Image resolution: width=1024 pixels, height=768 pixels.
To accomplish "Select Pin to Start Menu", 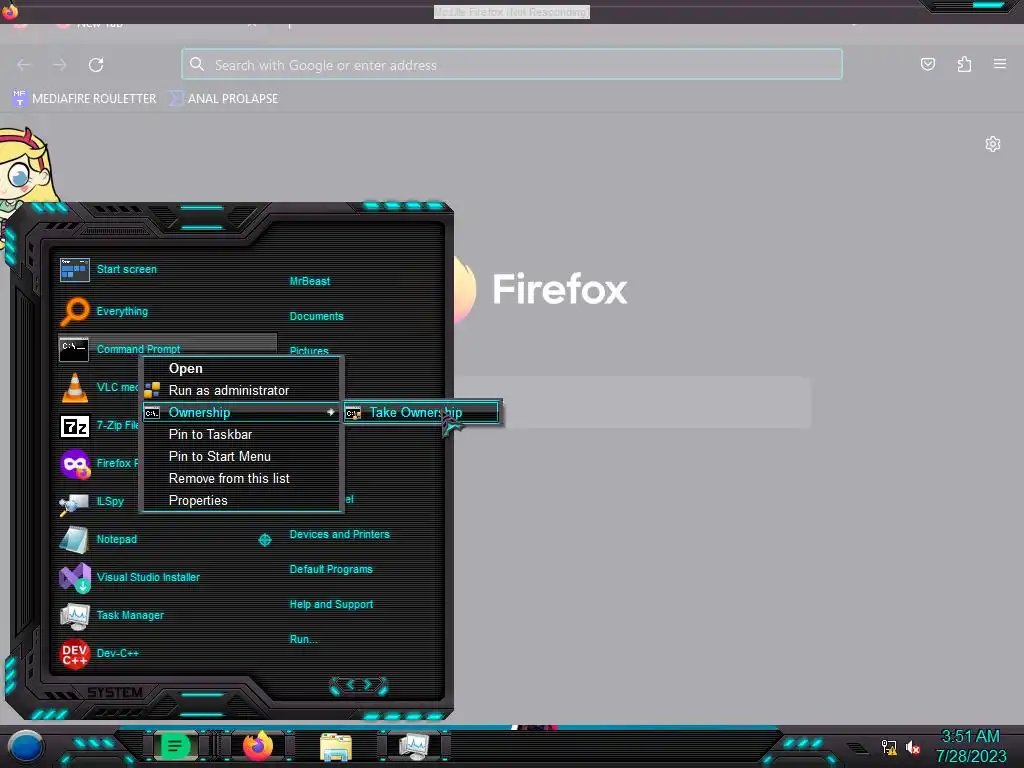I will [x=219, y=456].
